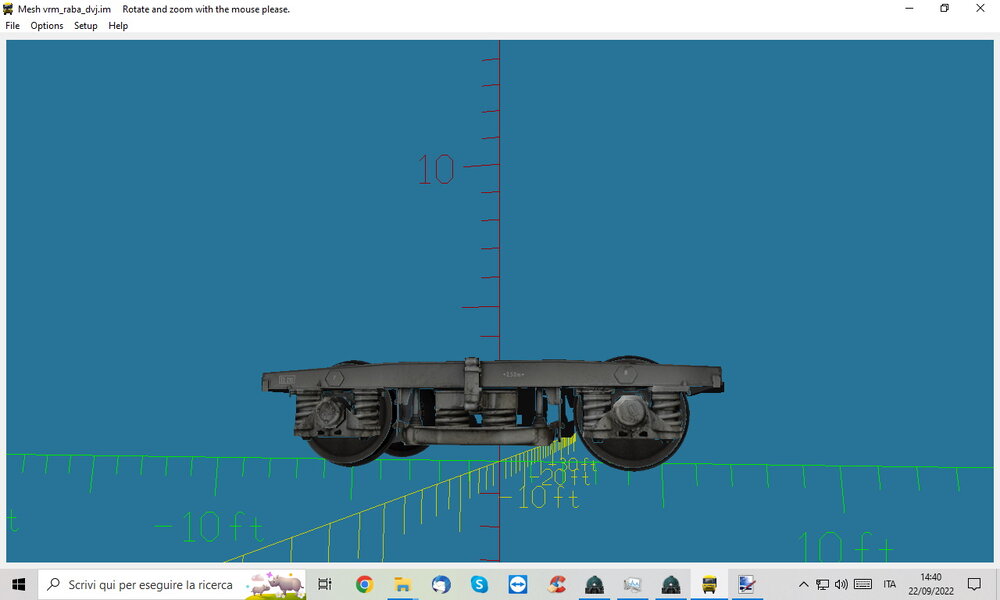This screenshot has height=600, width=1000.
Task: Open the Setup menu
Action: point(85,26)
